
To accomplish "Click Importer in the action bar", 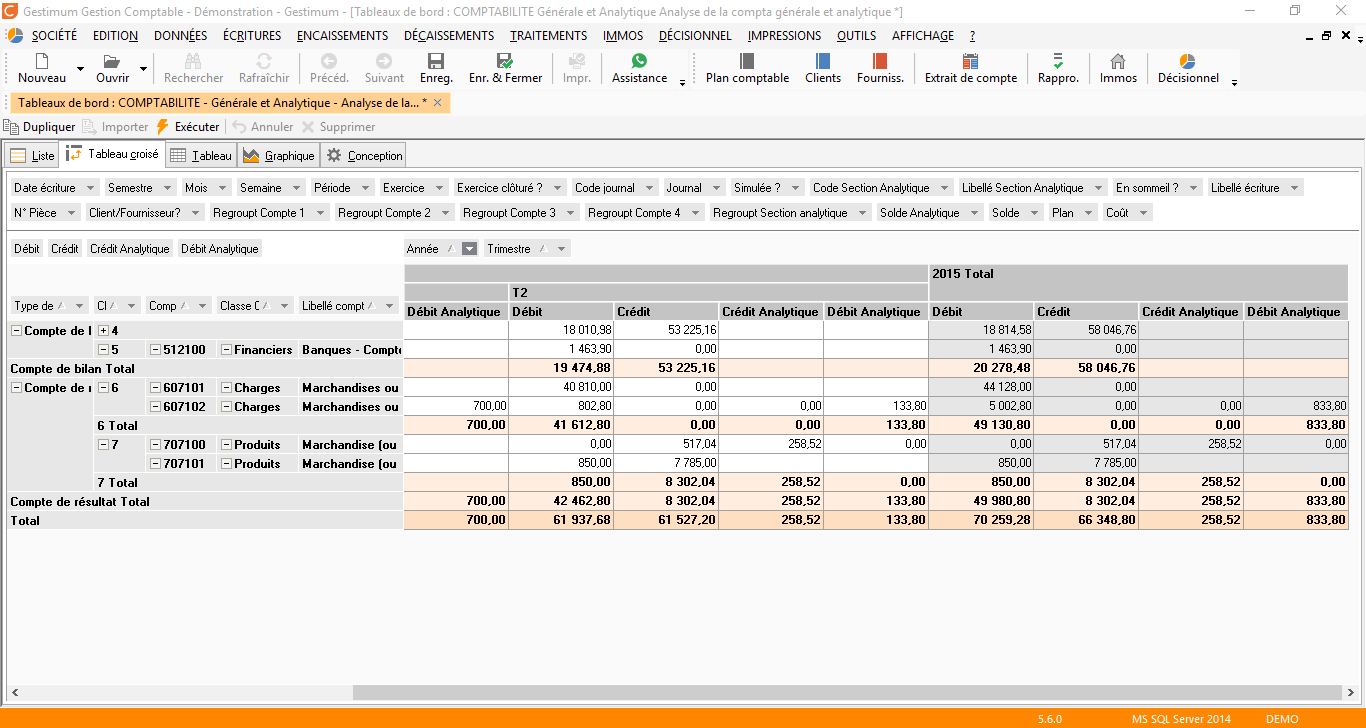I will (x=115, y=127).
